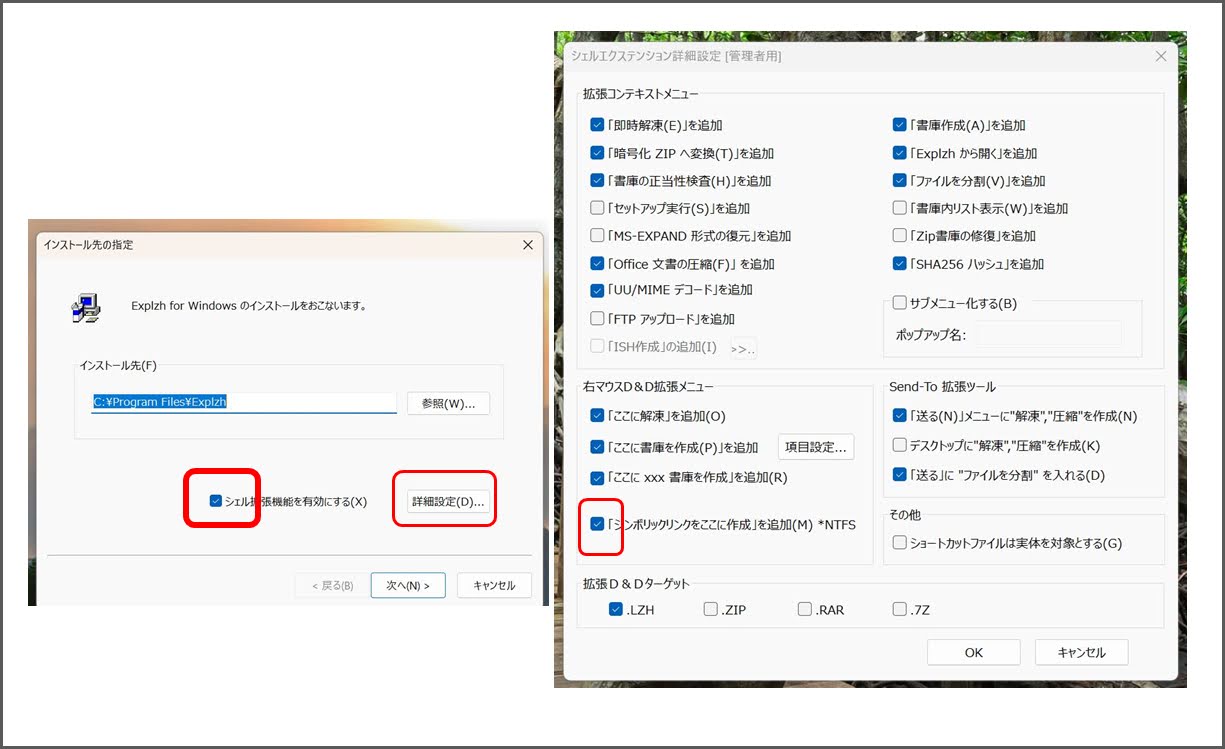This screenshot has height=749, width=1225.
Task: Enable ショートカットファイルは実体を対象とする(G)
Action: tap(899, 543)
